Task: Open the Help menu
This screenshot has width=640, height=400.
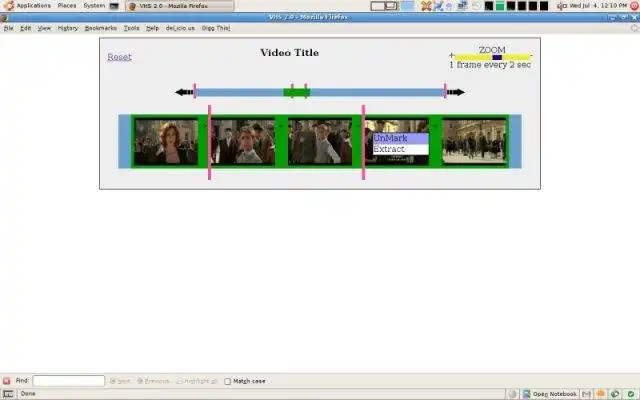Action: click(x=152, y=28)
